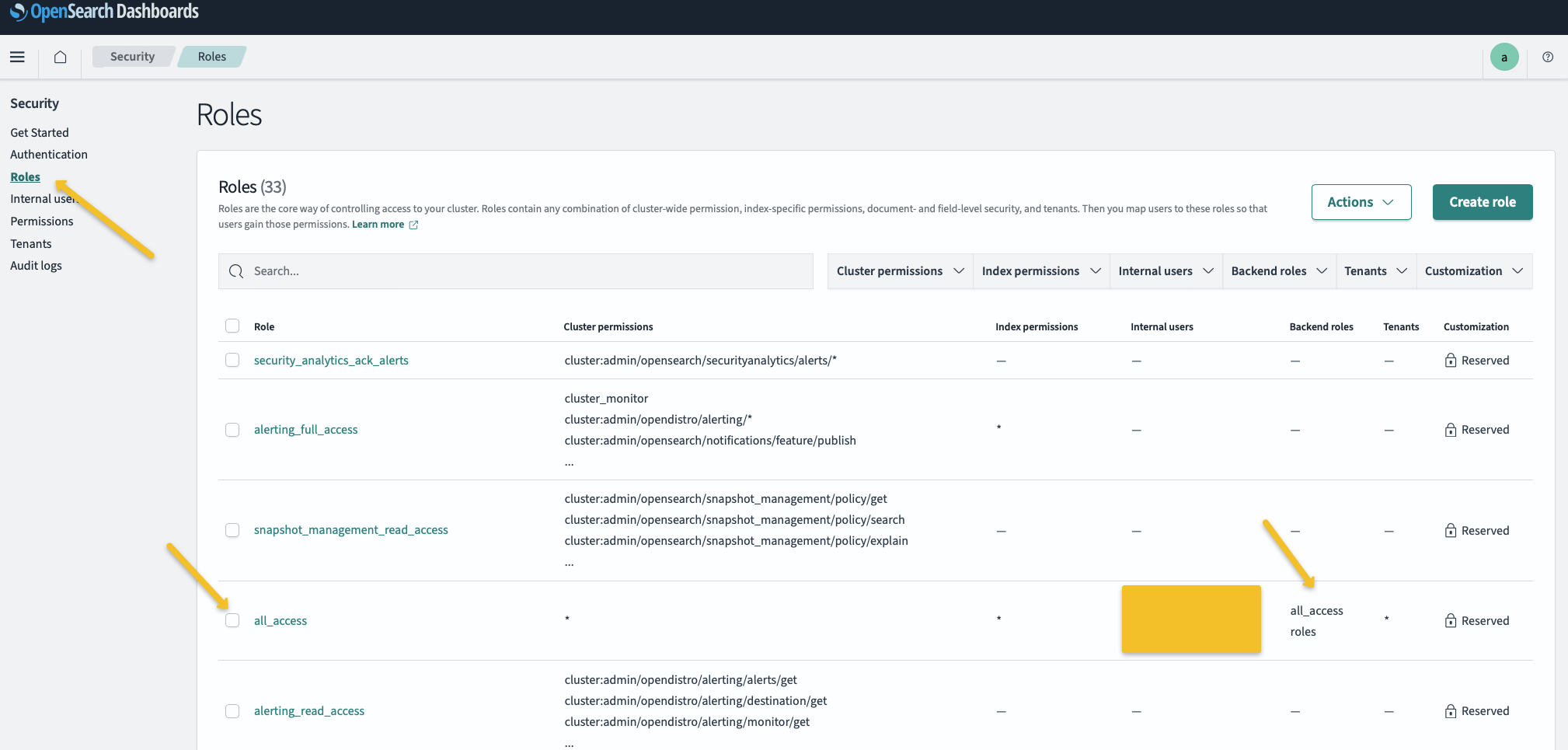Open the Tenants filter dropdown

point(1375,271)
